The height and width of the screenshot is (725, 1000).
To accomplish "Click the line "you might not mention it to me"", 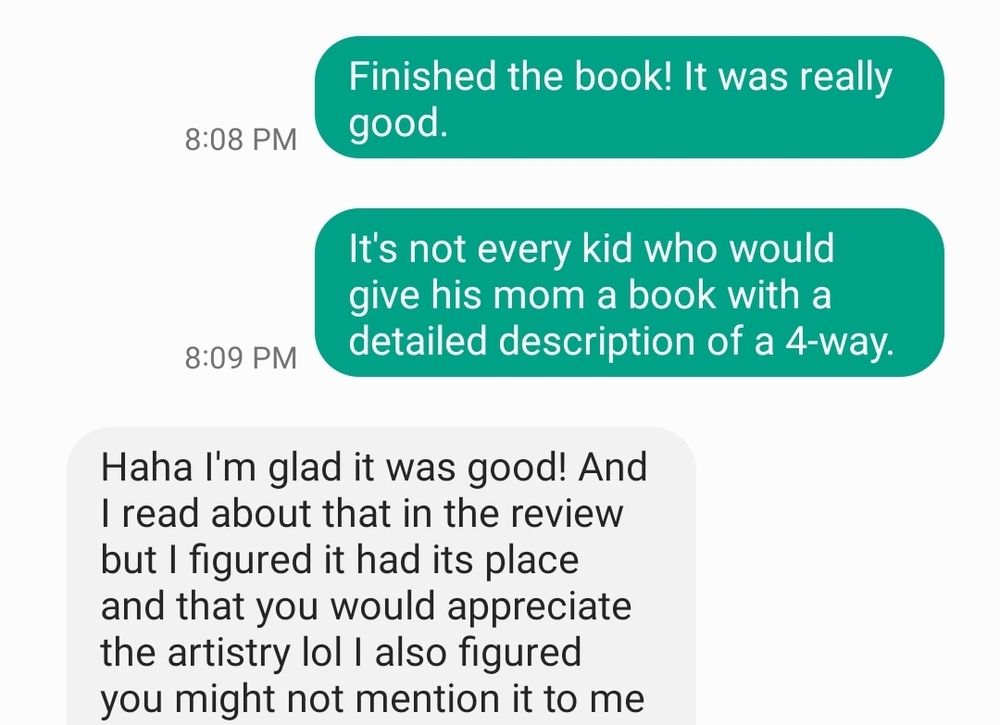I will tap(372, 699).
